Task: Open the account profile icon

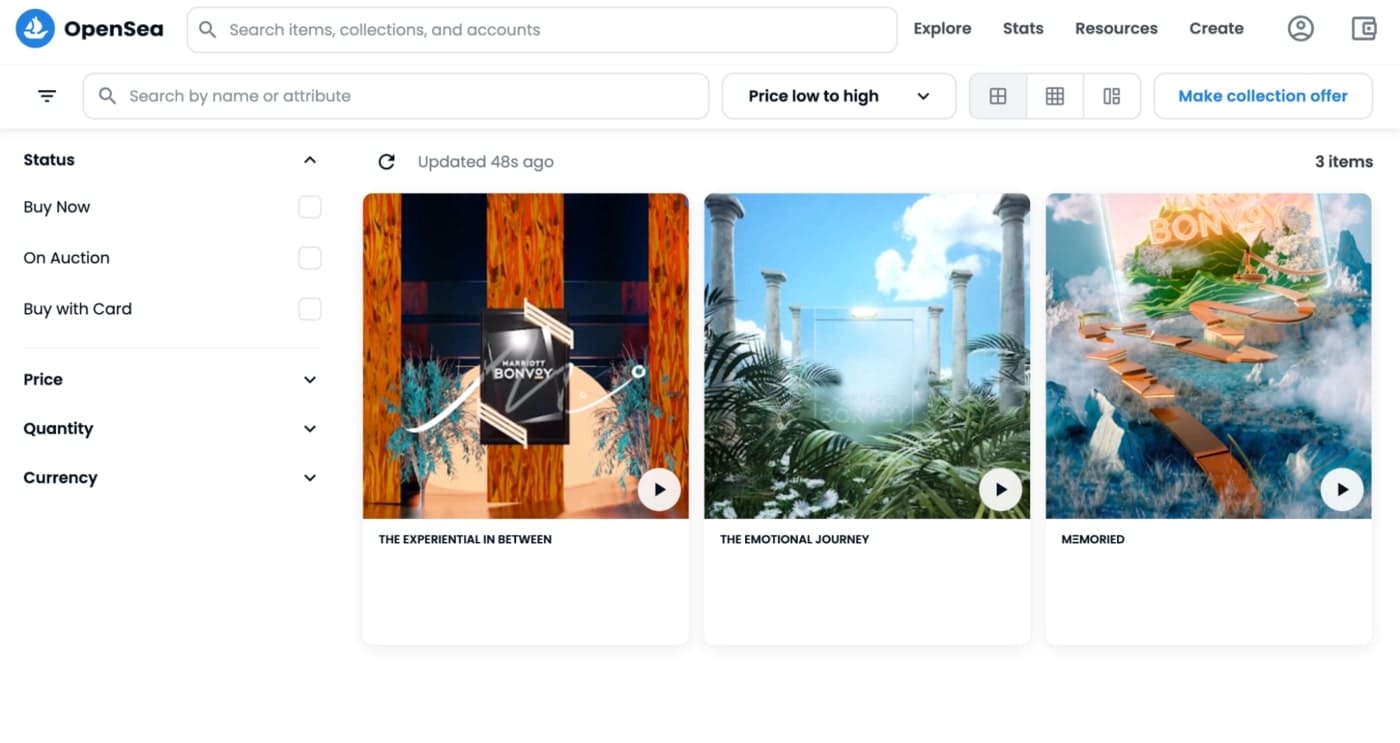Action: click(1300, 29)
